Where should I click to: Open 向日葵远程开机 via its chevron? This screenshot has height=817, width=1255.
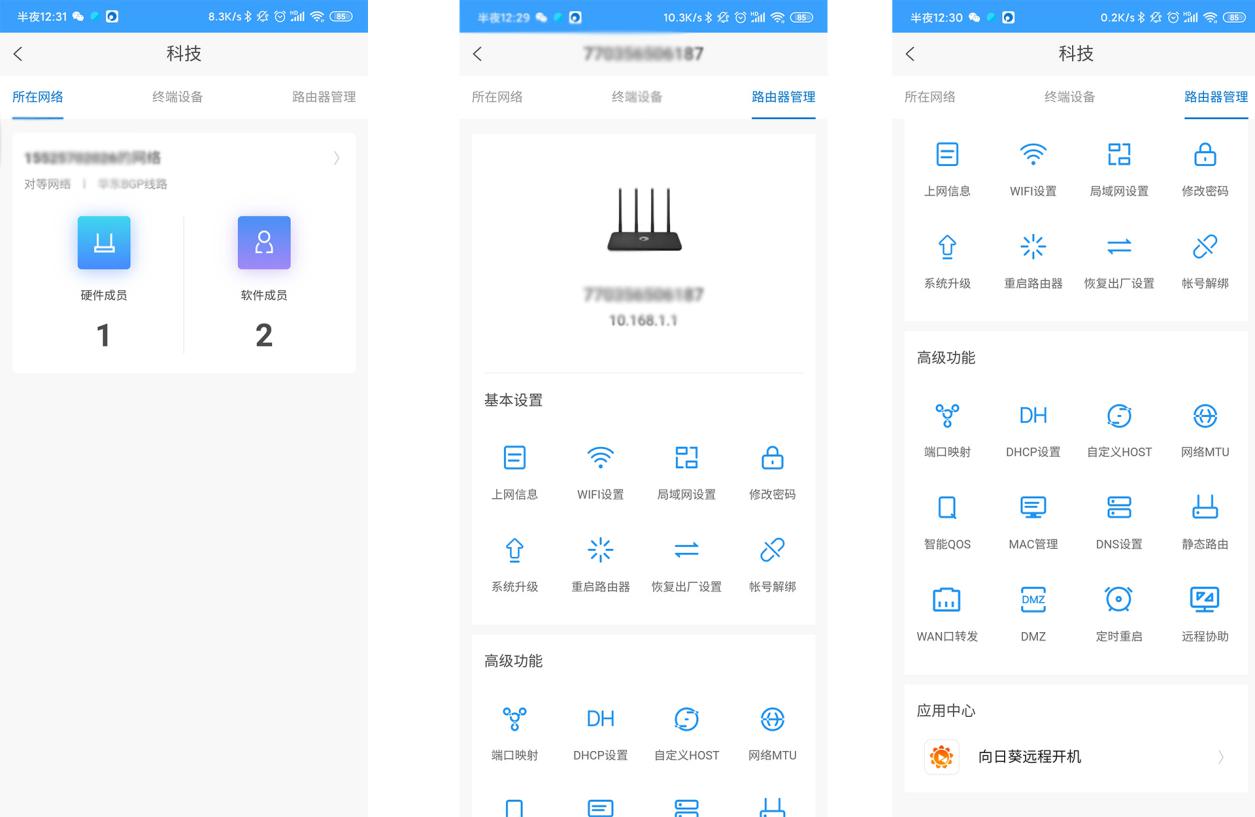coord(1218,757)
